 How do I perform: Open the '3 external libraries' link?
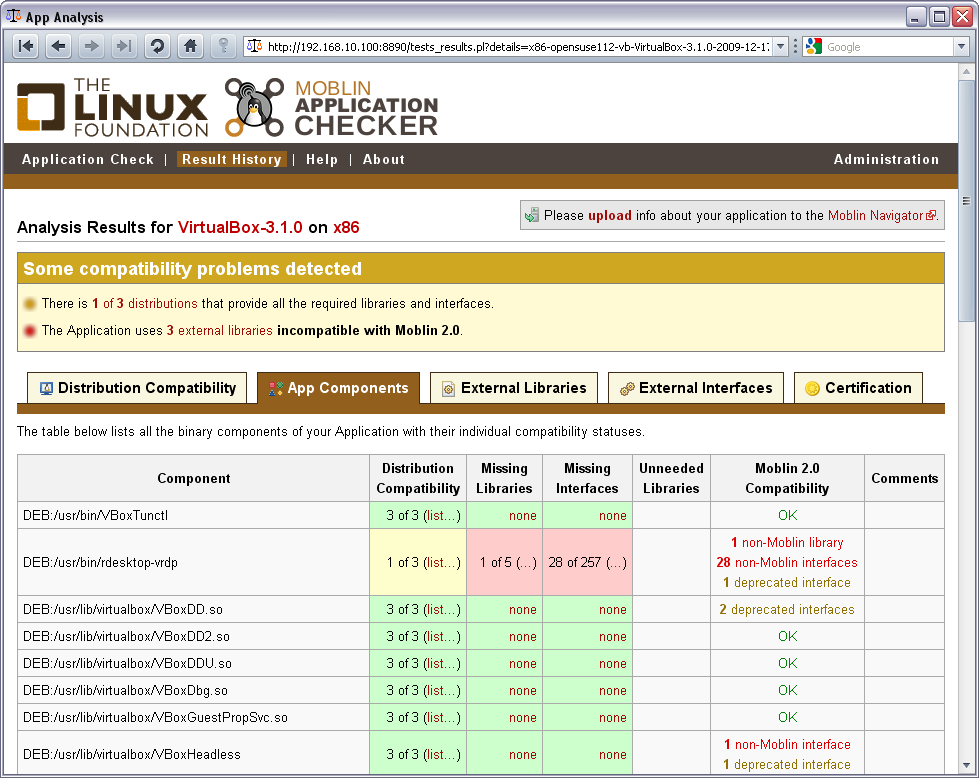click(x=219, y=330)
